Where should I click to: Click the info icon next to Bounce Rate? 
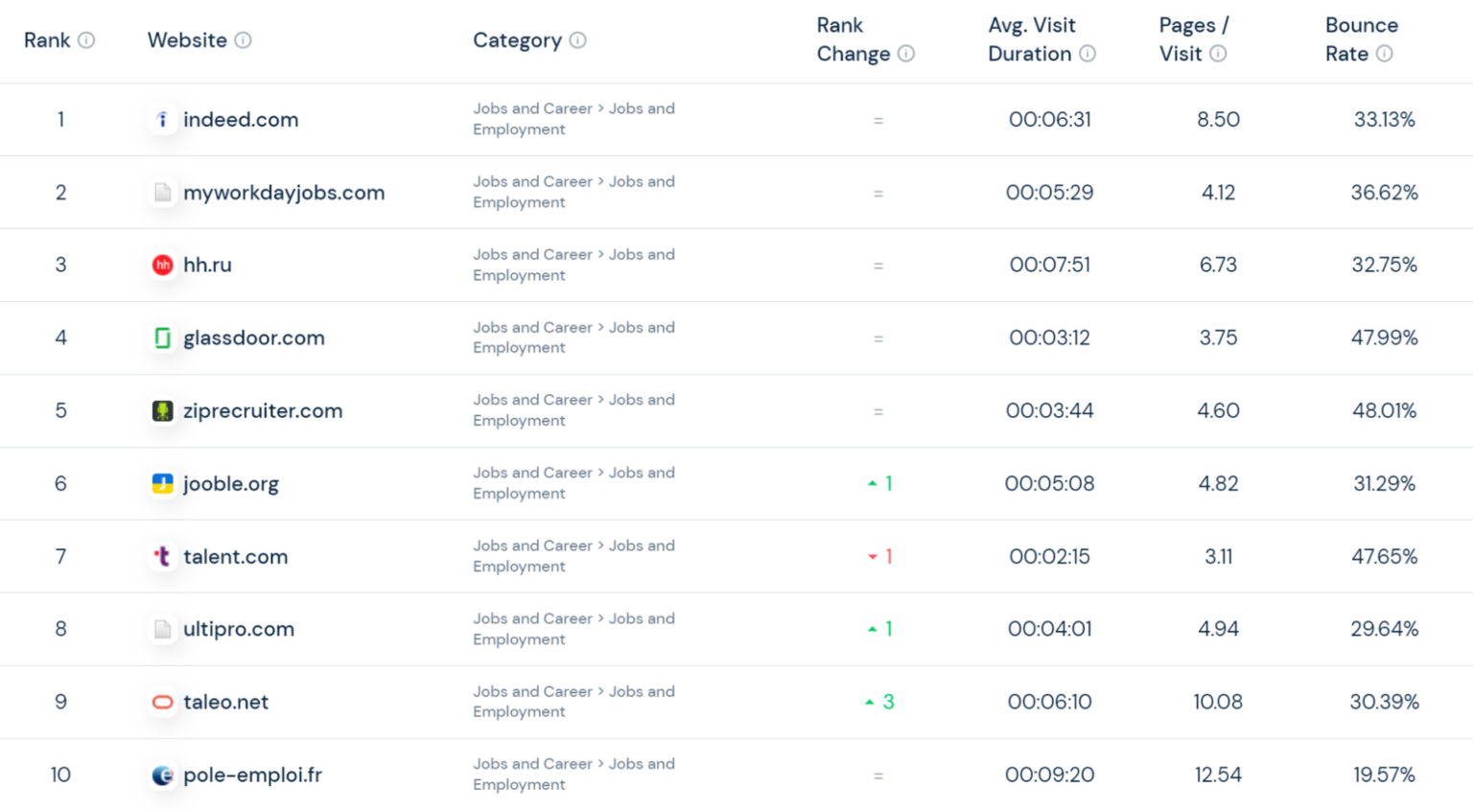tap(1385, 54)
